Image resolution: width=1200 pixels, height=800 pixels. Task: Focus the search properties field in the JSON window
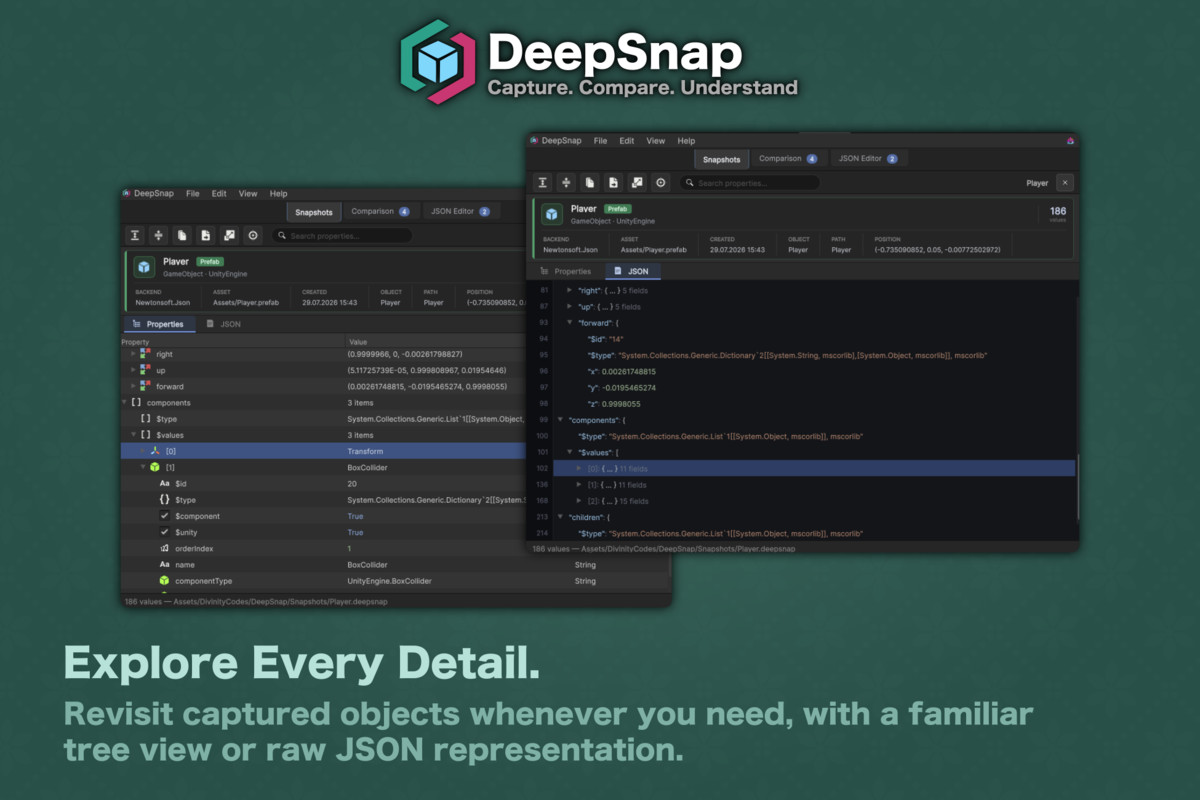[749, 183]
